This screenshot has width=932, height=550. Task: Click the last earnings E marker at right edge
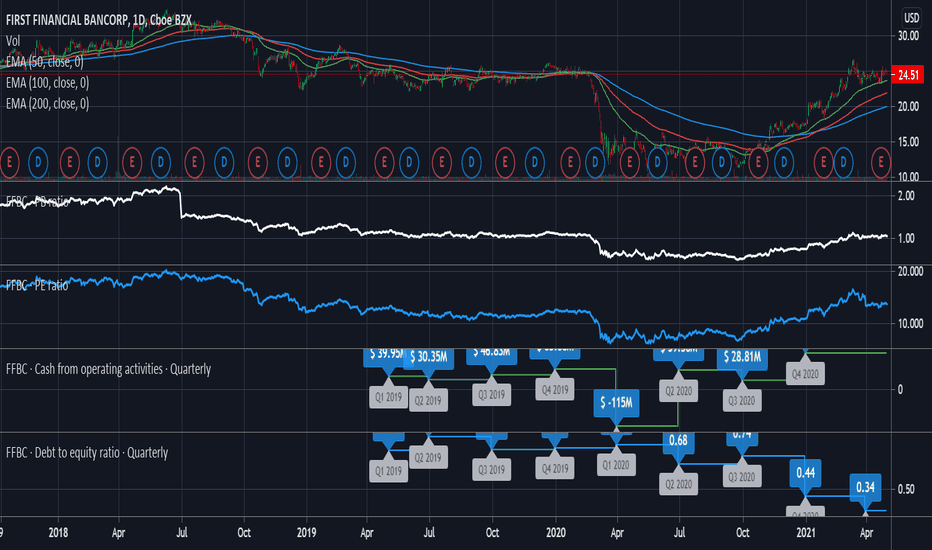(x=881, y=162)
